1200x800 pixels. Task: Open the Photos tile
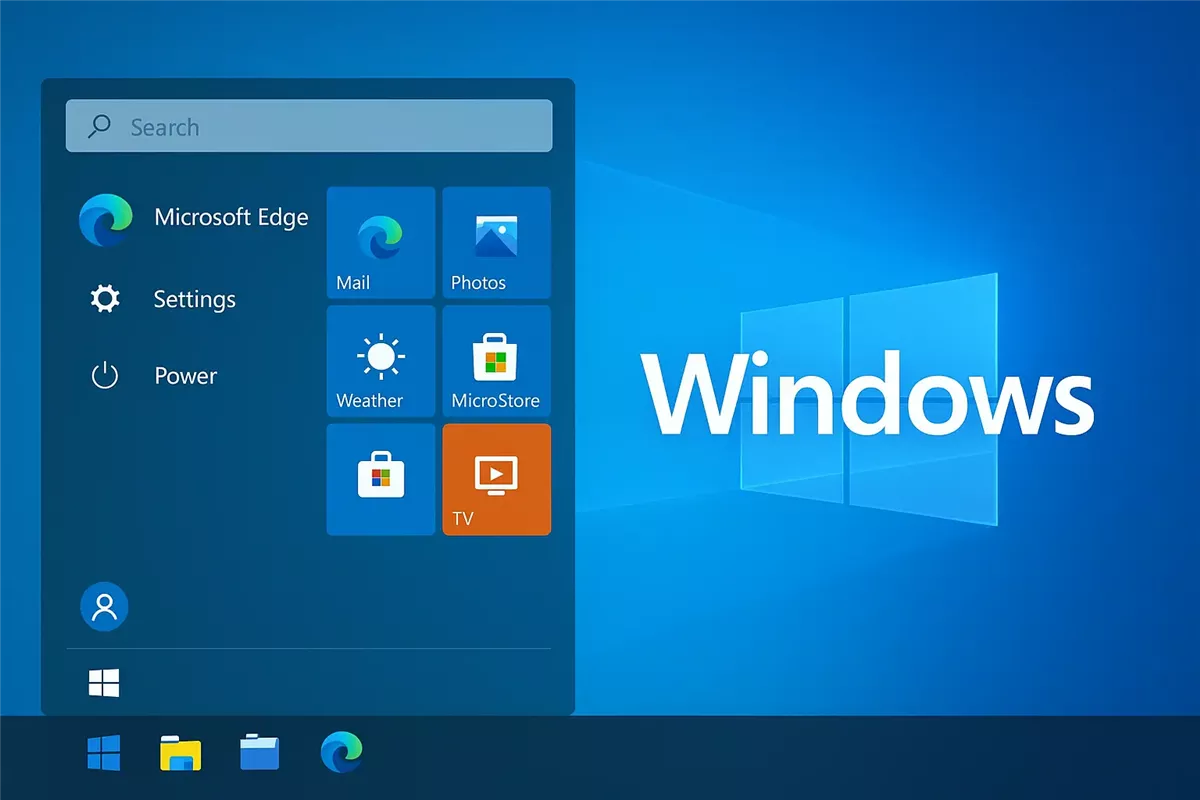point(496,242)
